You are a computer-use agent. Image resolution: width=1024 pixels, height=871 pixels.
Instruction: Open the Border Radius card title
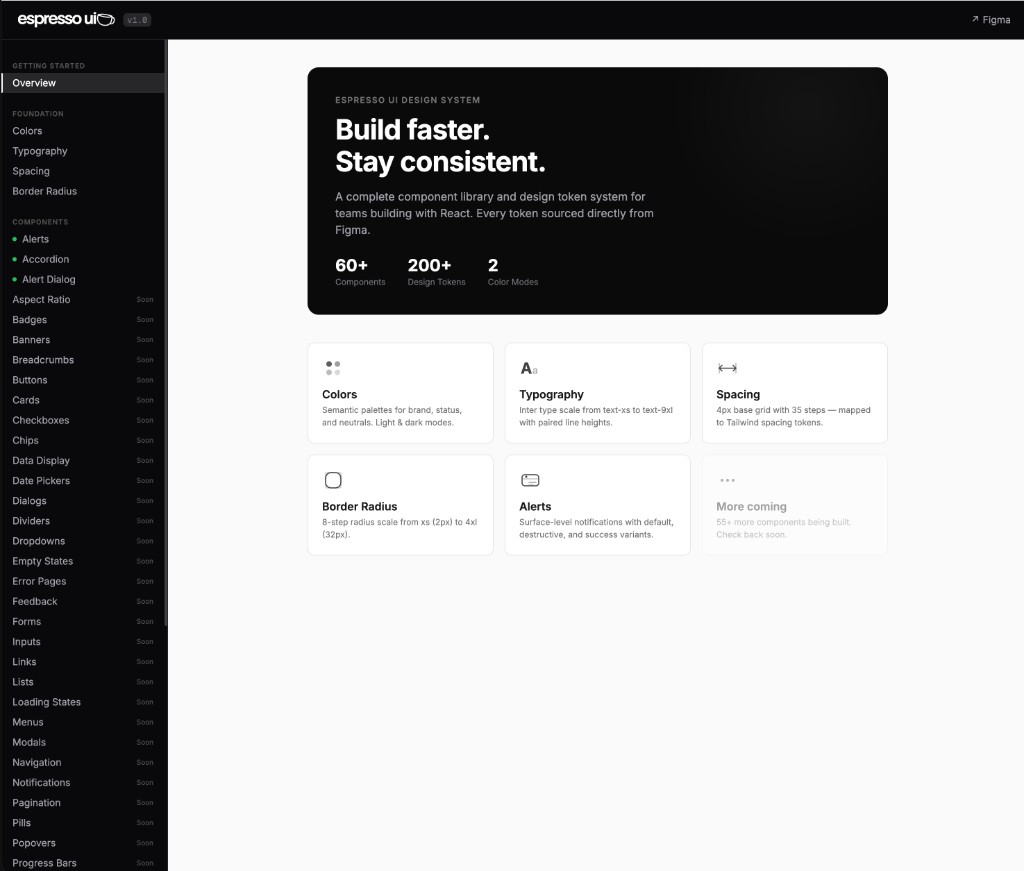[x=359, y=507]
